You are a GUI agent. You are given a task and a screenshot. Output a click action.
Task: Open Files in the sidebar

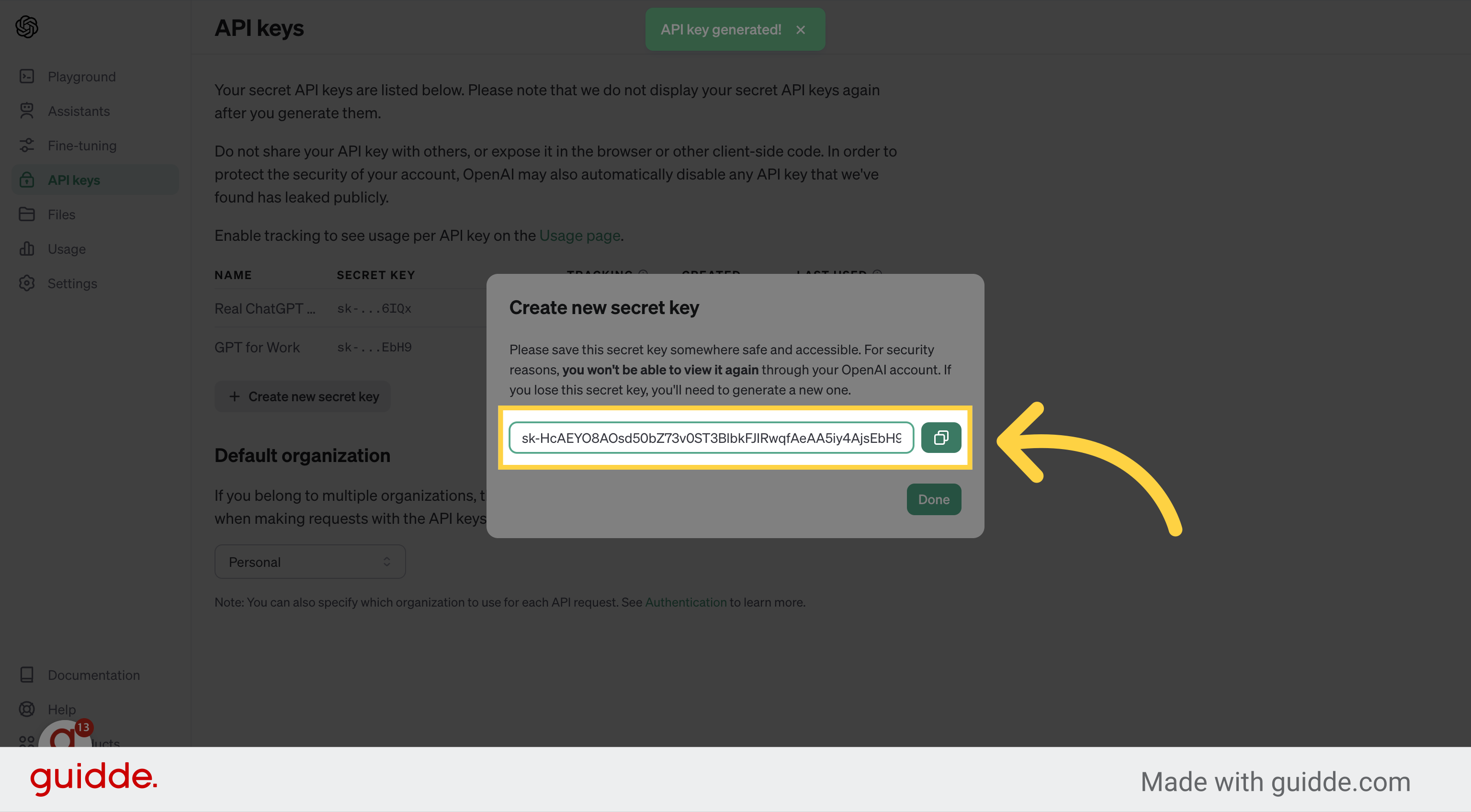(x=62, y=214)
